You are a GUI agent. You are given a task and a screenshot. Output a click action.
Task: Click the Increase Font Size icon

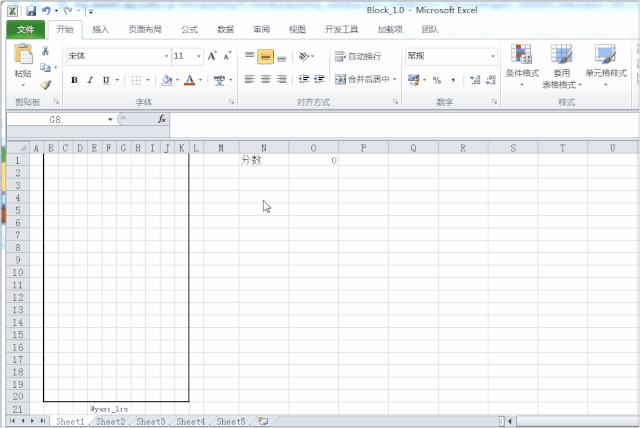tap(213, 56)
